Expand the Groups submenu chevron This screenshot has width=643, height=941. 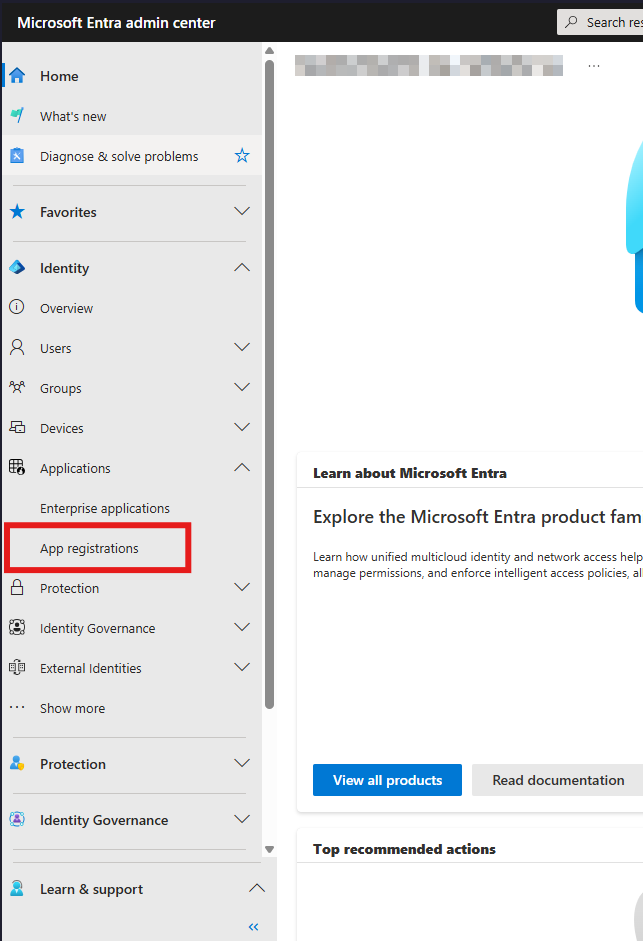(x=242, y=387)
